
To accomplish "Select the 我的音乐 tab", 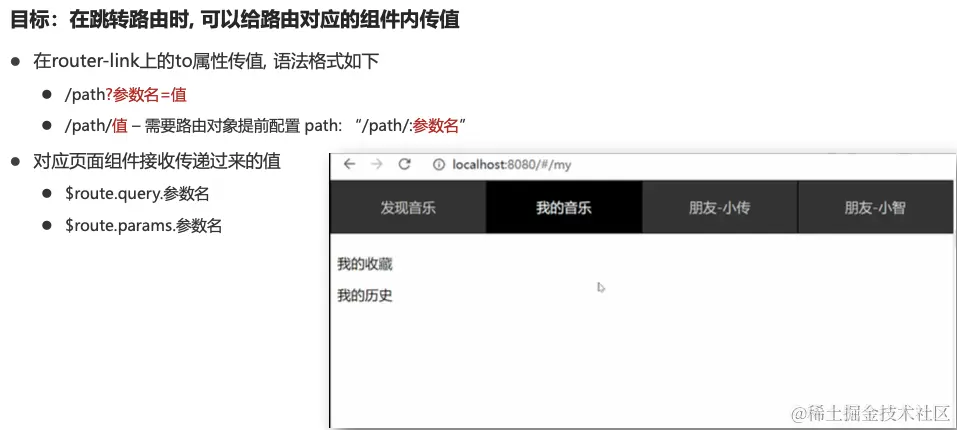I will (564, 207).
